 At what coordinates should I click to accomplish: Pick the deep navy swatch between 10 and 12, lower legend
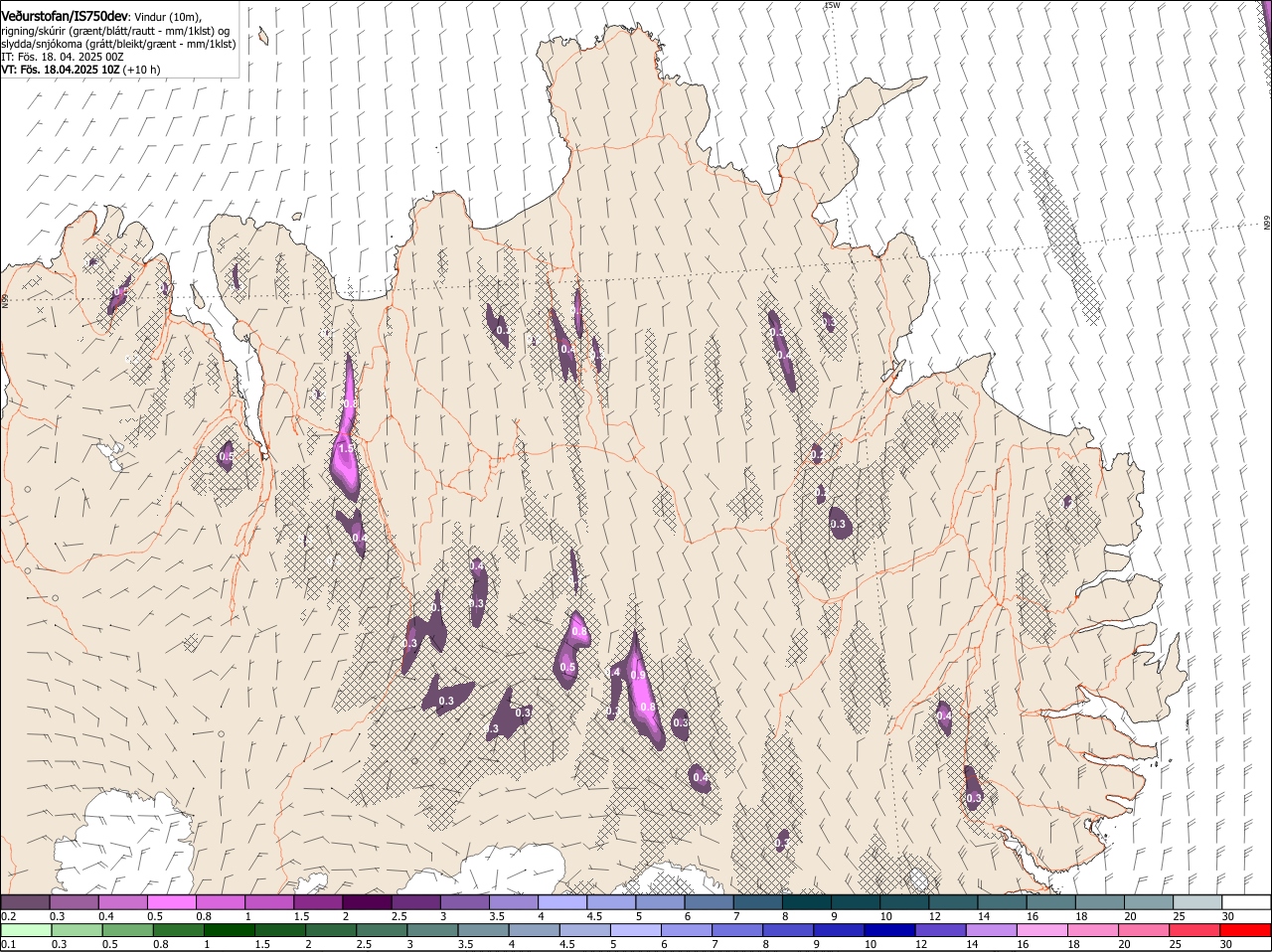click(889, 931)
